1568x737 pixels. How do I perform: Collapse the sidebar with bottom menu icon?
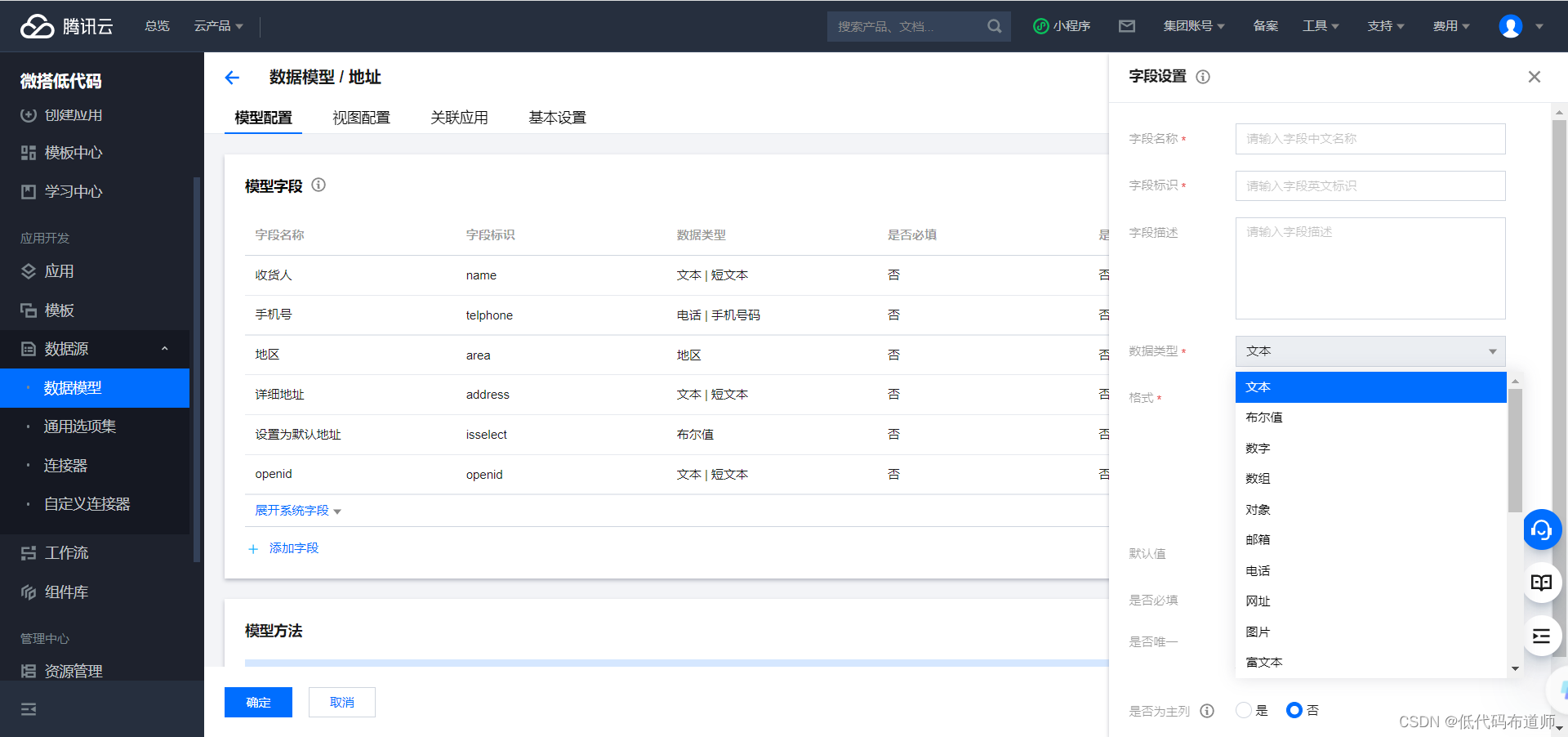29,709
